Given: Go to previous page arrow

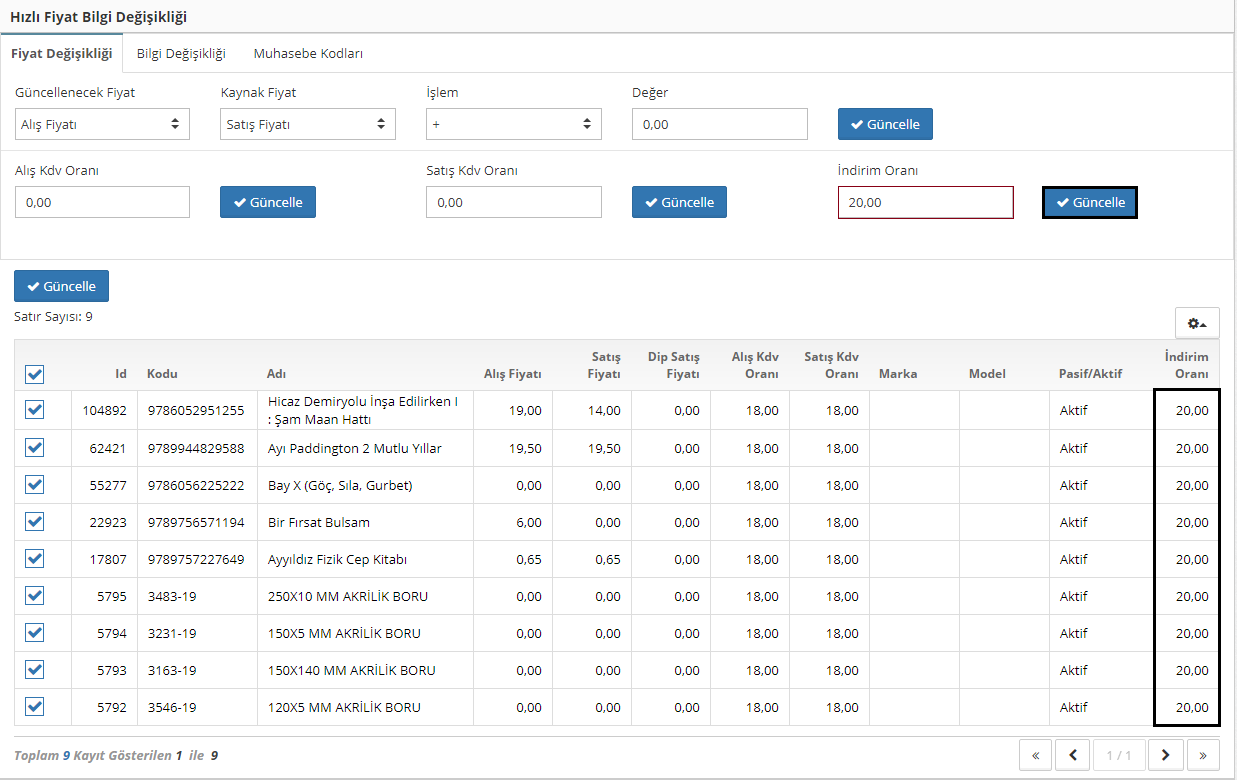Looking at the screenshot, I should coord(1073,755).
